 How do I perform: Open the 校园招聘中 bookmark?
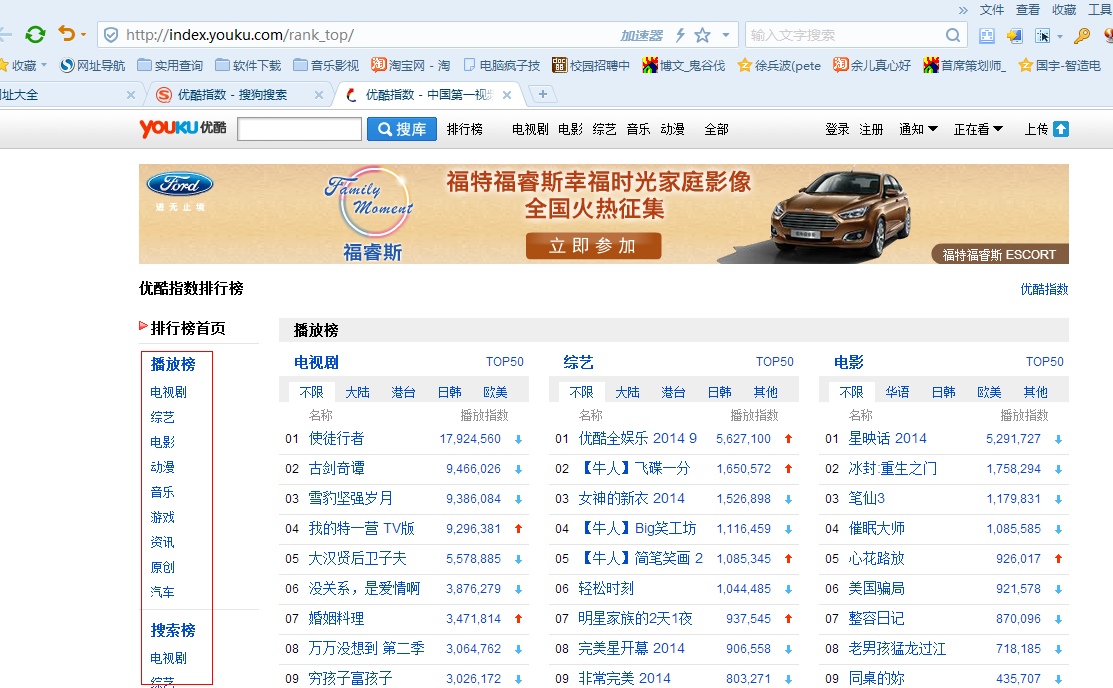pyautogui.click(x=591, y=65)
